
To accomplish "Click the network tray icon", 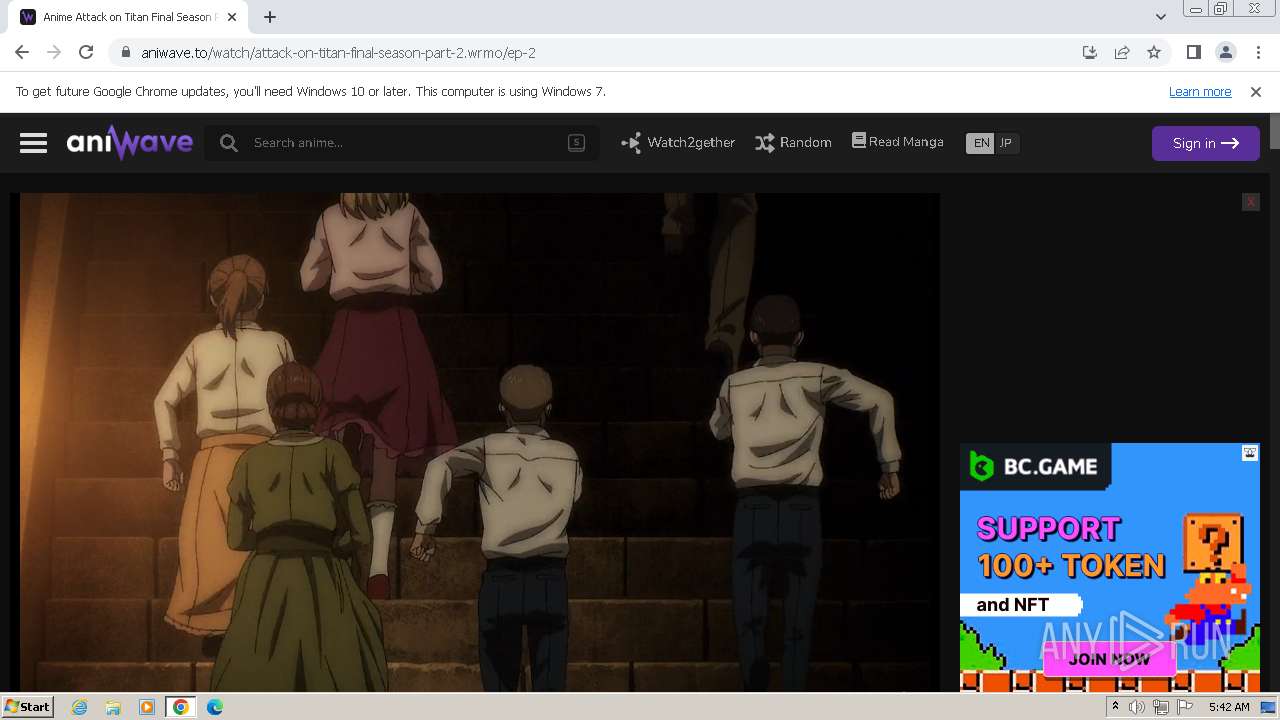I will (x=1161, y=707).
